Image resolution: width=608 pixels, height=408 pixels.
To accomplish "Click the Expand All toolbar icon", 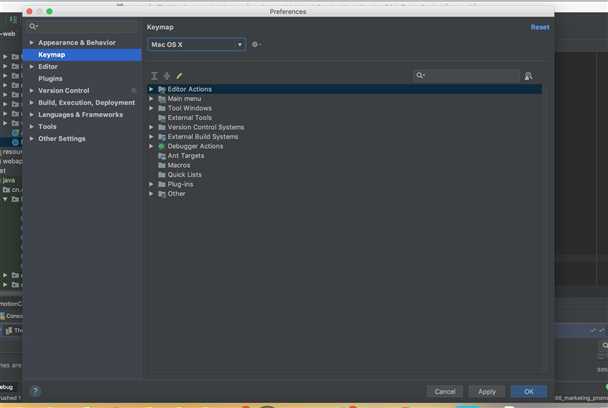I will click(x=154, y=76).
